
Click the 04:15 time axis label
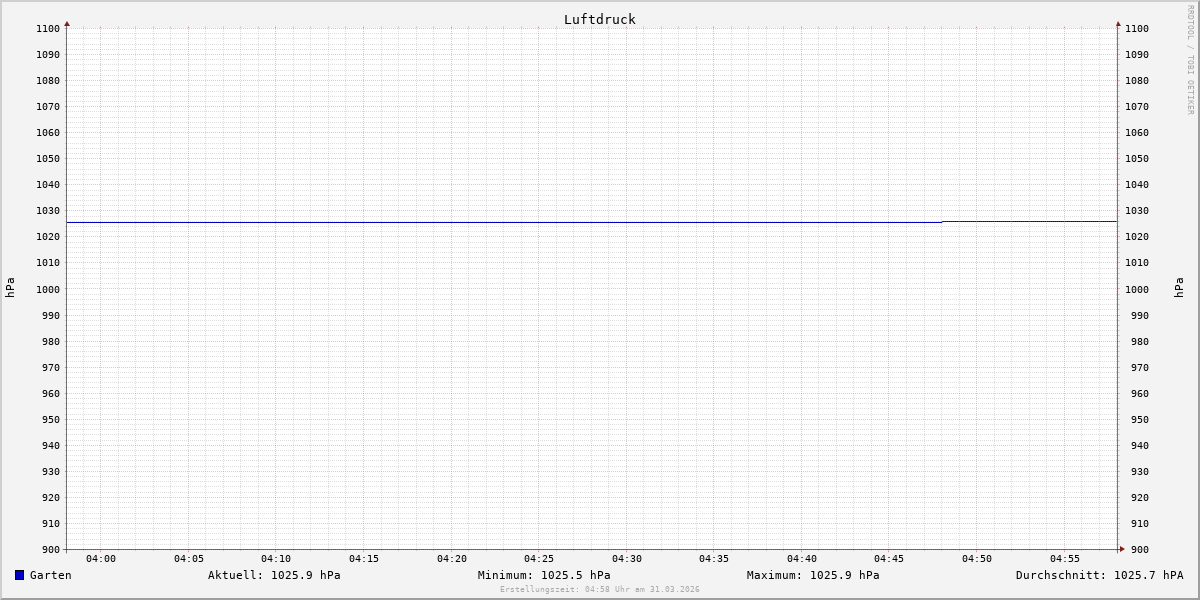pos(364,559)
